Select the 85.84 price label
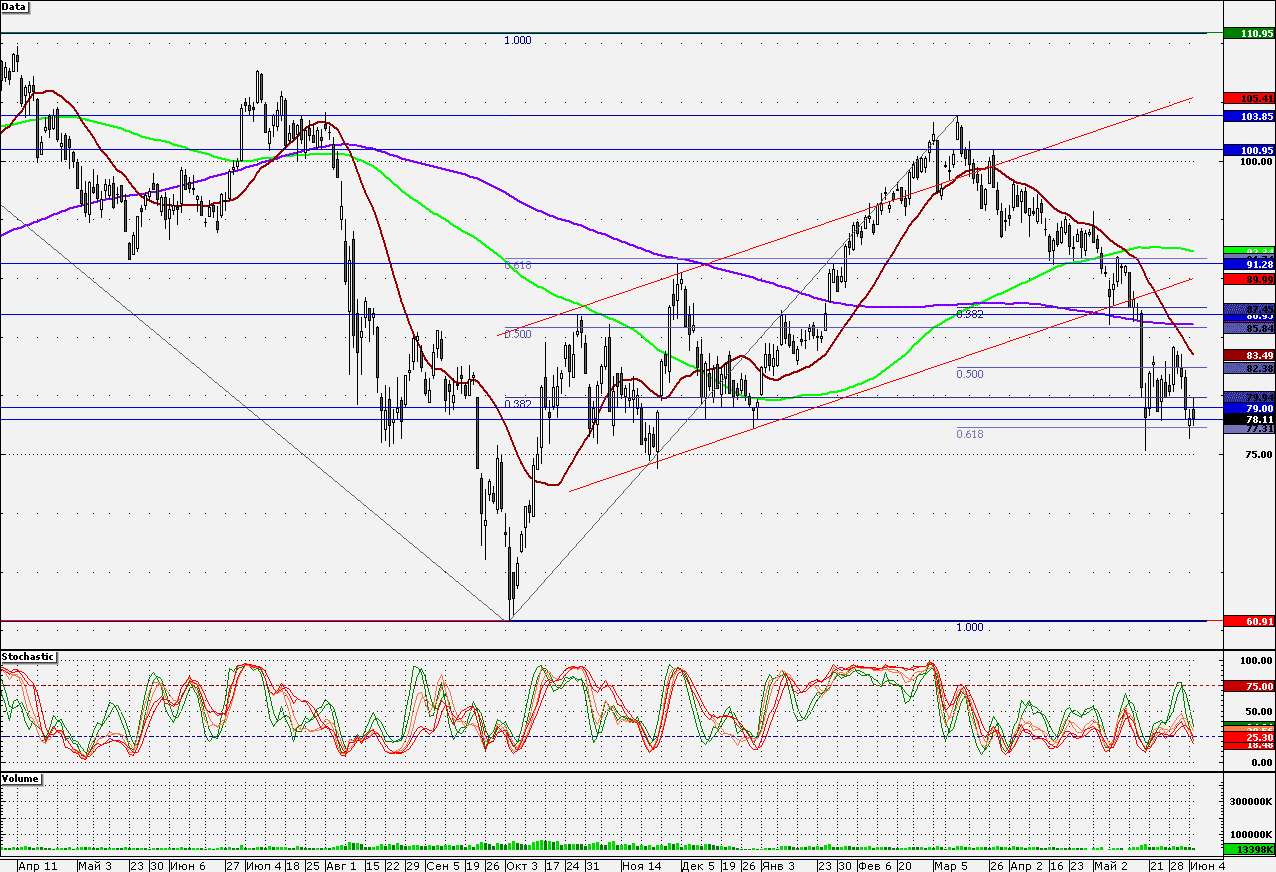 click(1249, 328)
